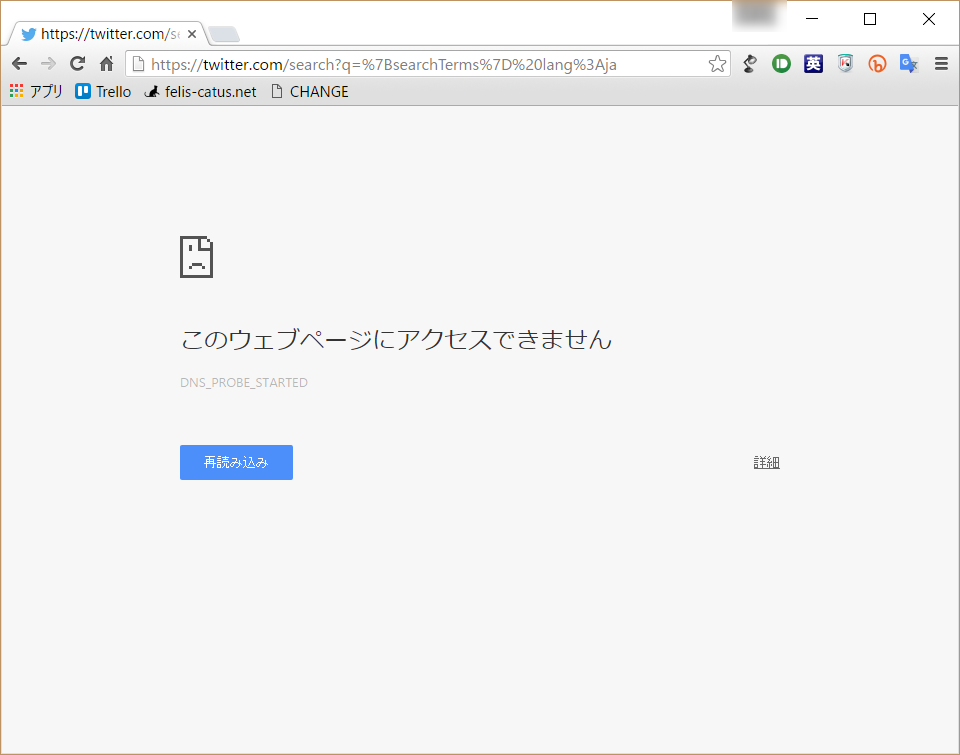Click the 英 dictionary extension icon
The image size is (960, 755).
813,63
